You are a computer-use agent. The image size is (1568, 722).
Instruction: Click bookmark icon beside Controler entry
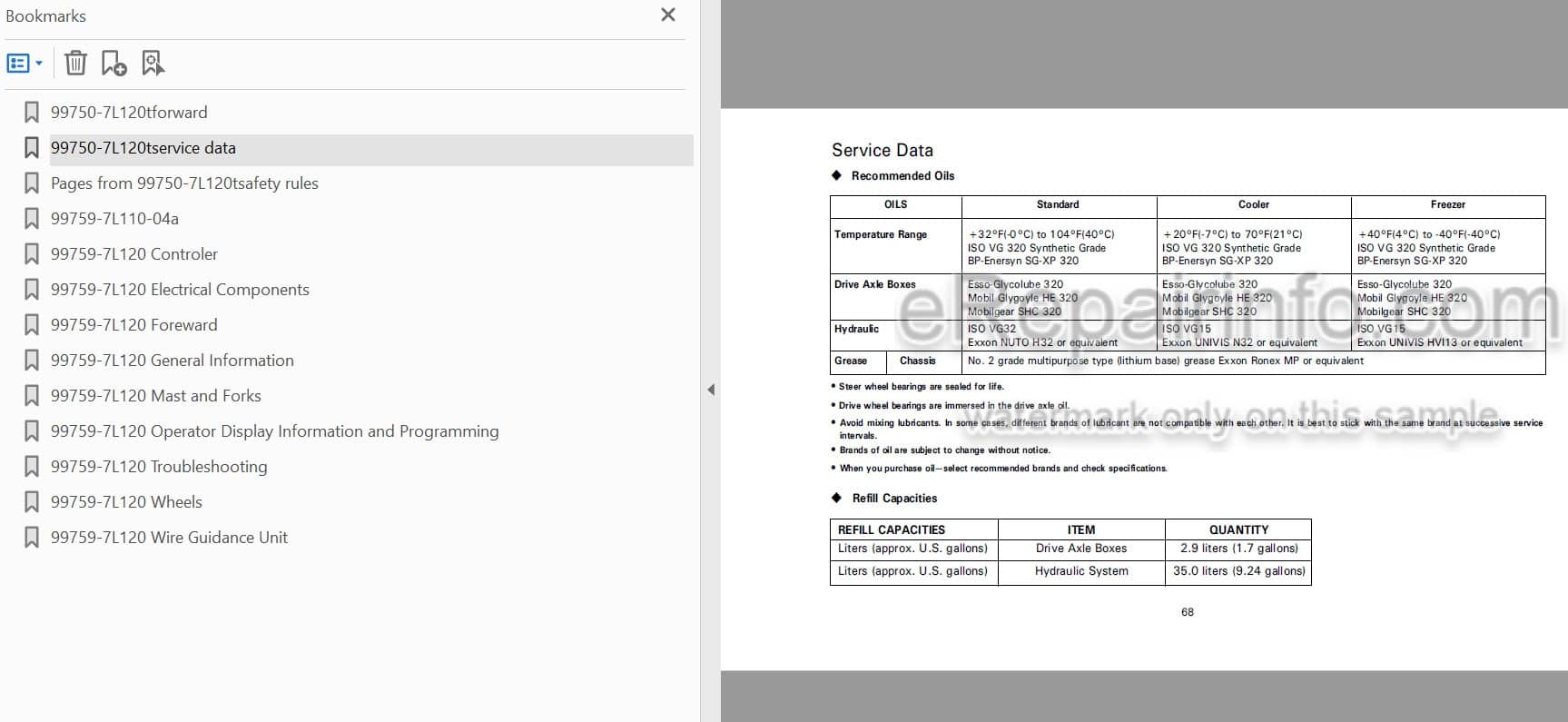tap(32, 254)
